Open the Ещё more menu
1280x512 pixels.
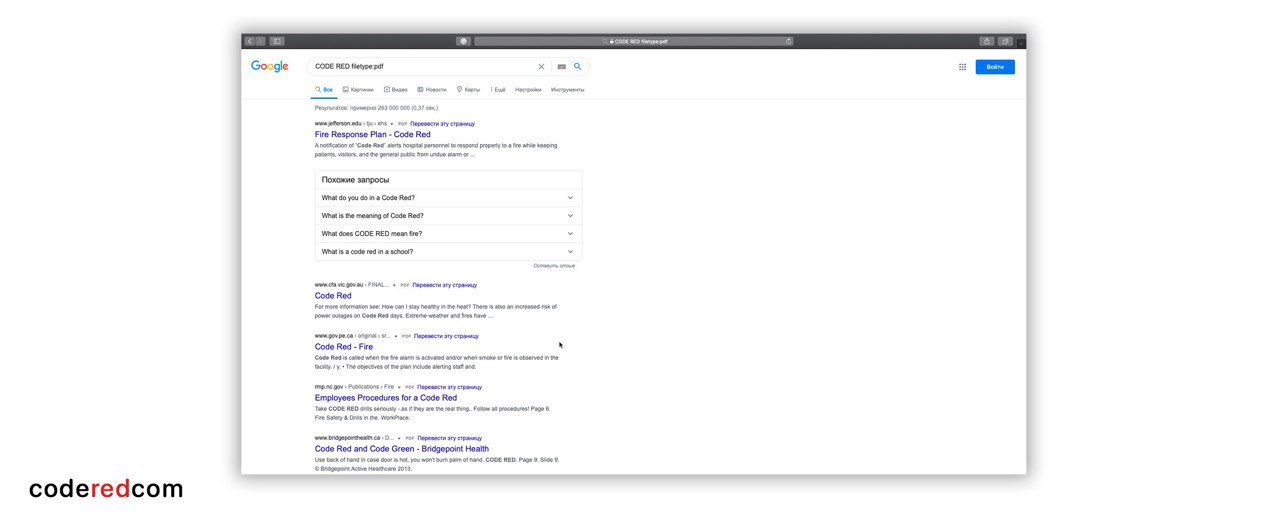click(497, 90)
